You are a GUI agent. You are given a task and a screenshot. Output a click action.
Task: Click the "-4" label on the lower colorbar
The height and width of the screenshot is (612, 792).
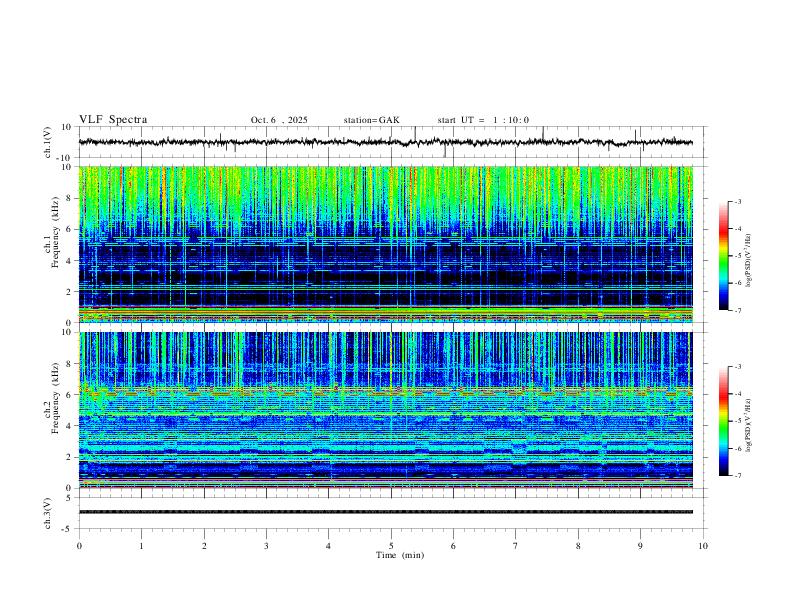coord(737,394)
